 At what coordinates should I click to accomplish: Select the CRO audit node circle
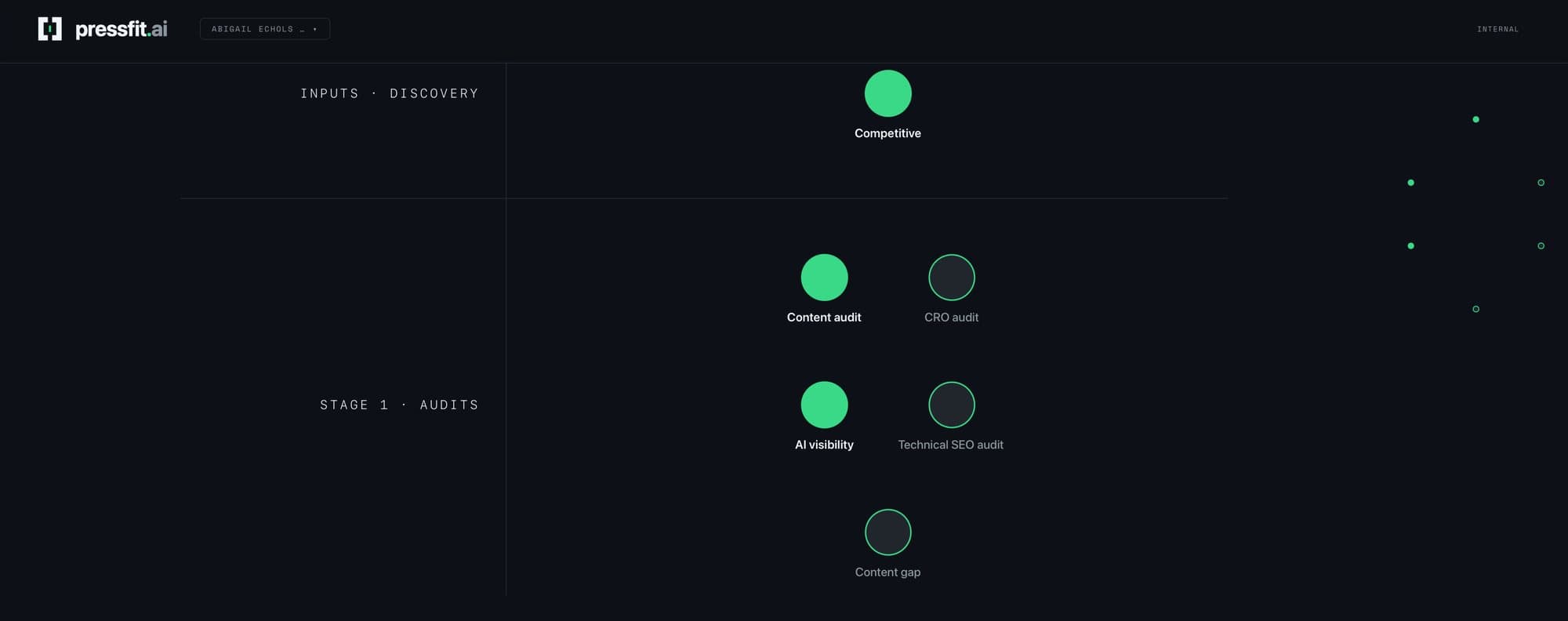click(952, 278)
